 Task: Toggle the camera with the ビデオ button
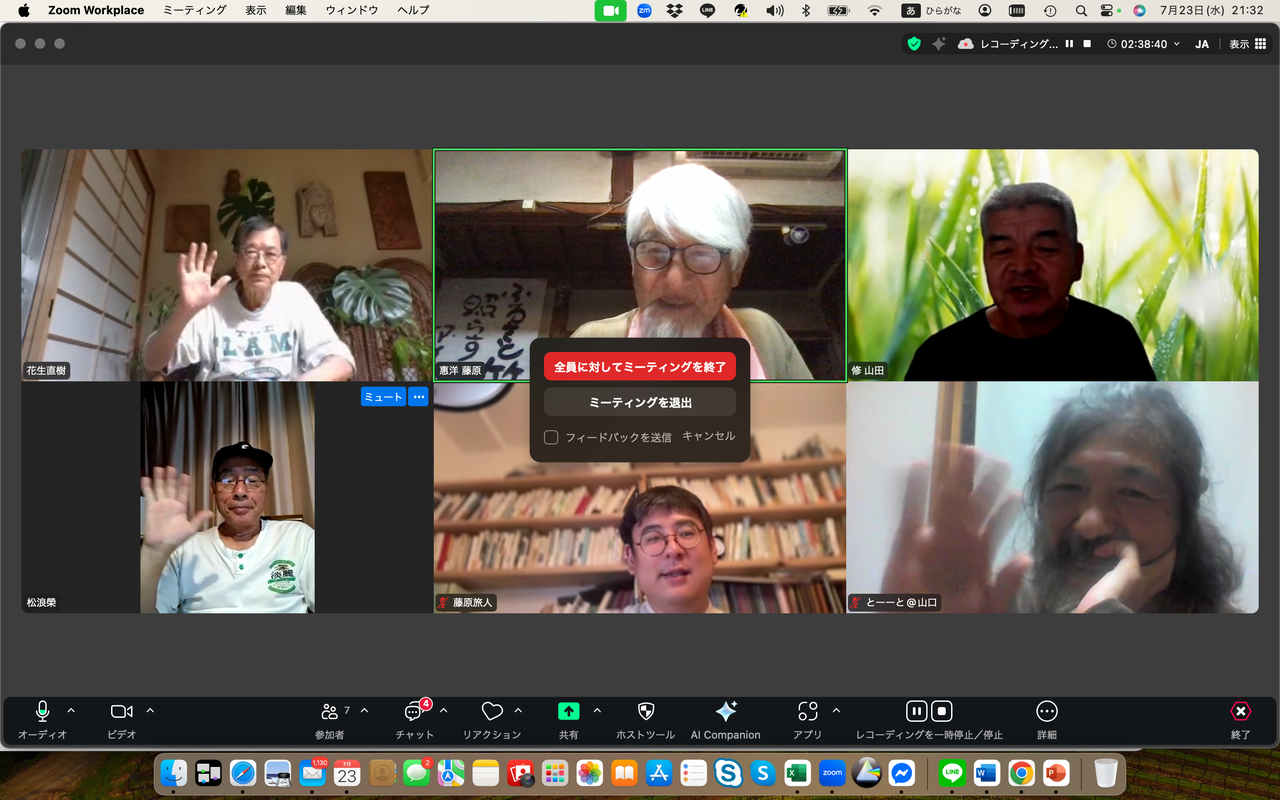pos(121,720)
